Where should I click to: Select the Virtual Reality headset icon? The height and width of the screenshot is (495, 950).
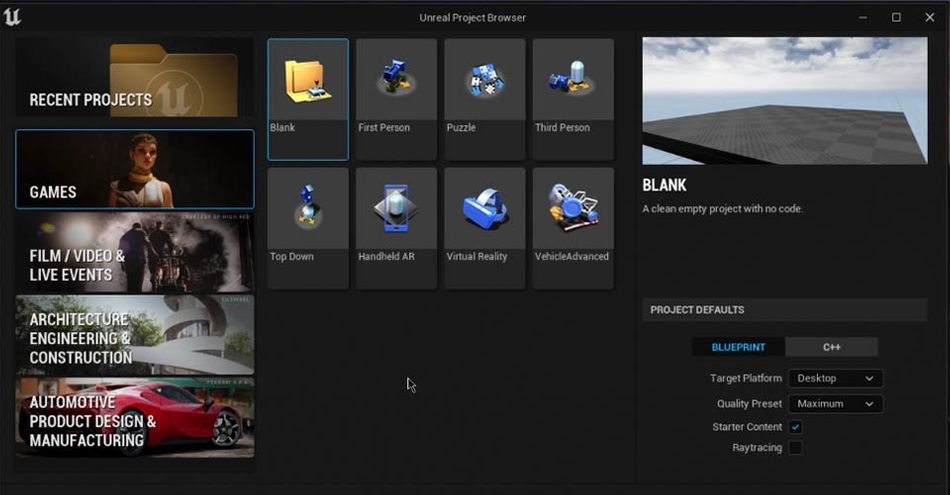click(485, 208)
